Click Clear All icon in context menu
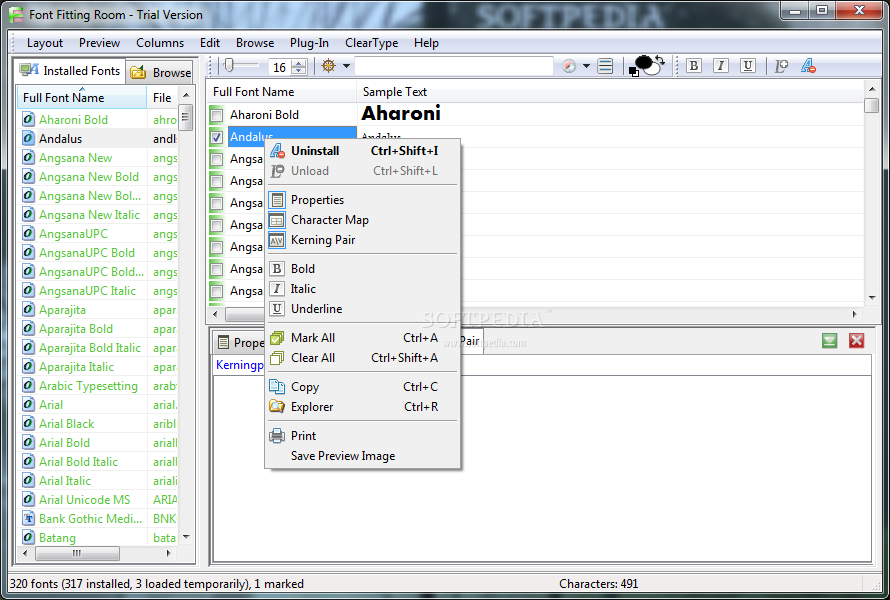The width and height of the screenshot is (890, 600). (277, 358)
